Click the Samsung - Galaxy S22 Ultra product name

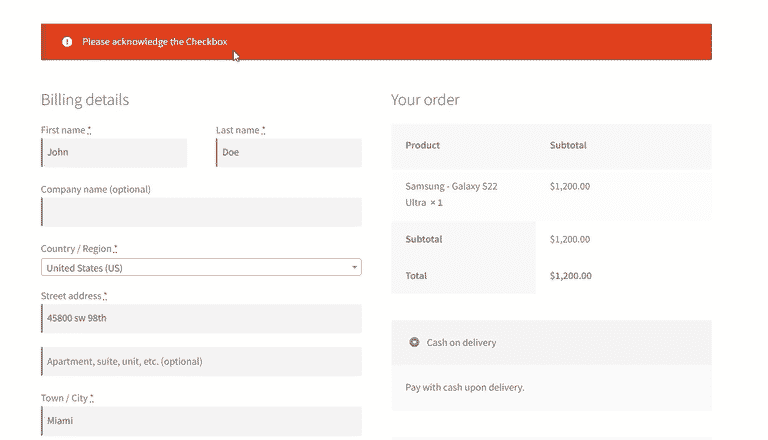tap(451, 194)
